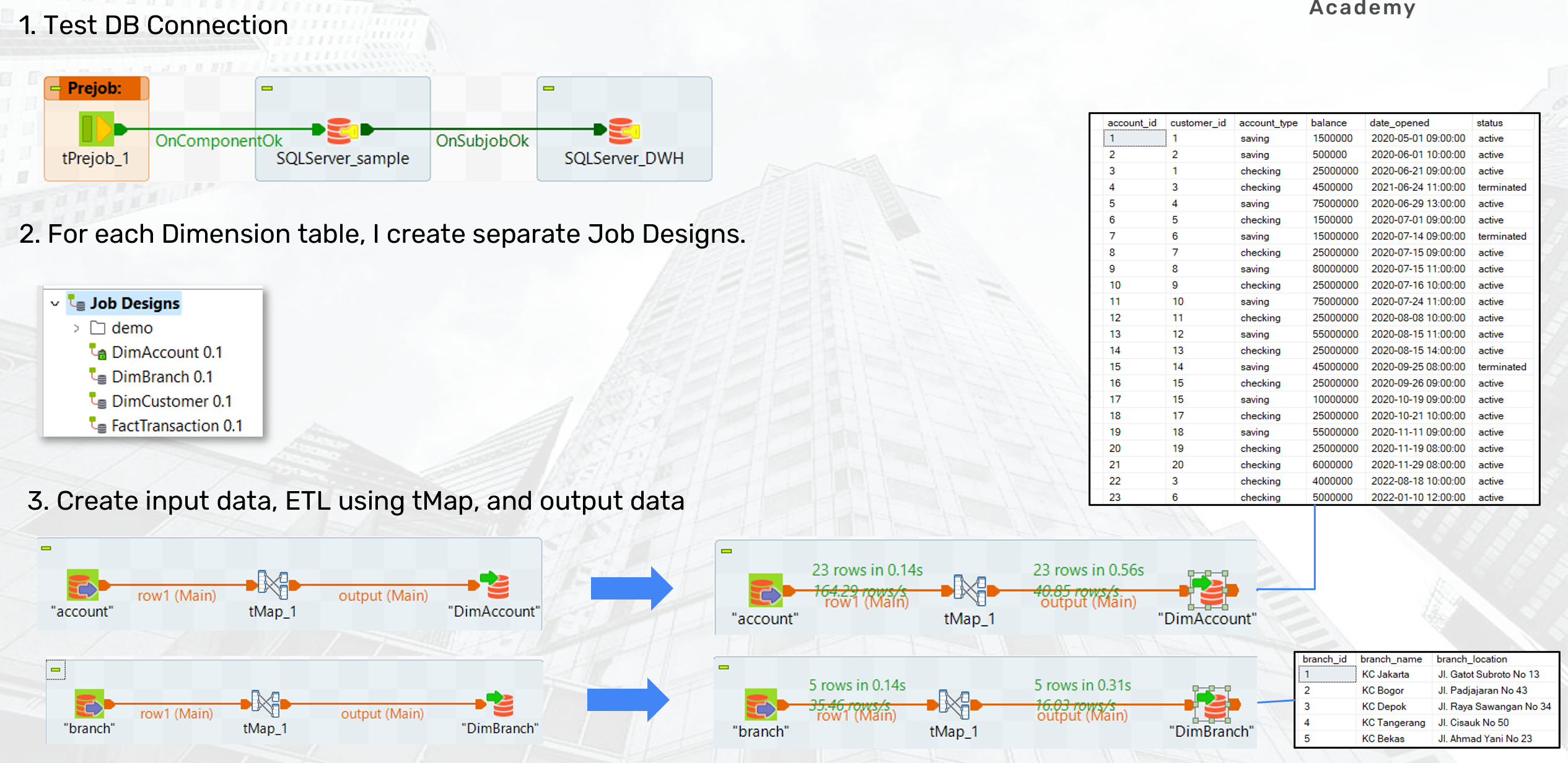
Task: Click the DimAccount job icon
Action: tap(98, 352)
